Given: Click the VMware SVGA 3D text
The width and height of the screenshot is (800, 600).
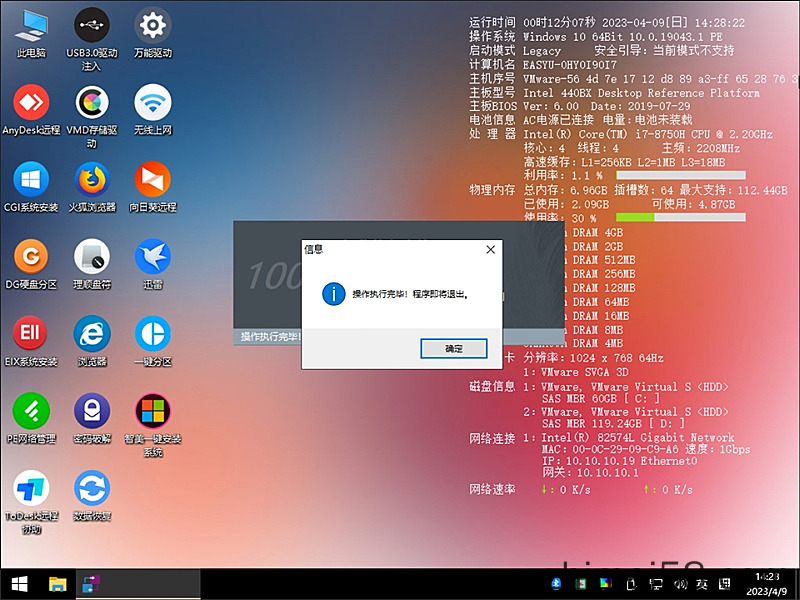Looking at the screenshot, I should point(585,372).
